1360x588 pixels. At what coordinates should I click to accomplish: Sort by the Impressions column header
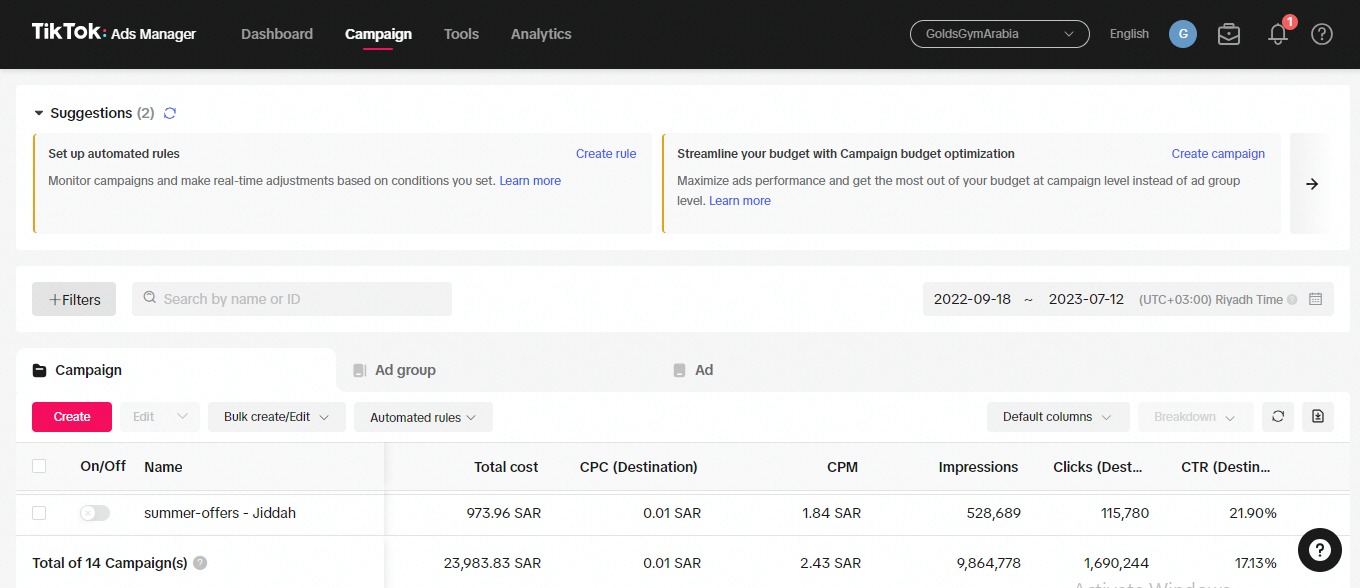[x=978, y=467]
